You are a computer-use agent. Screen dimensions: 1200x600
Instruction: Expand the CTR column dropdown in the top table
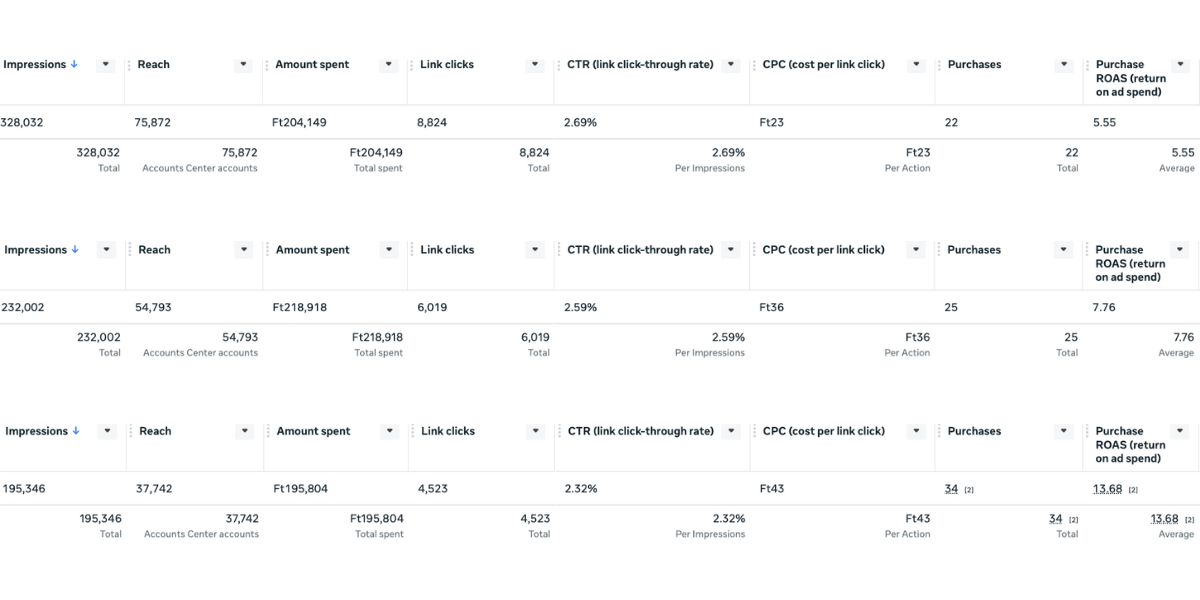[x=732, y=64]
